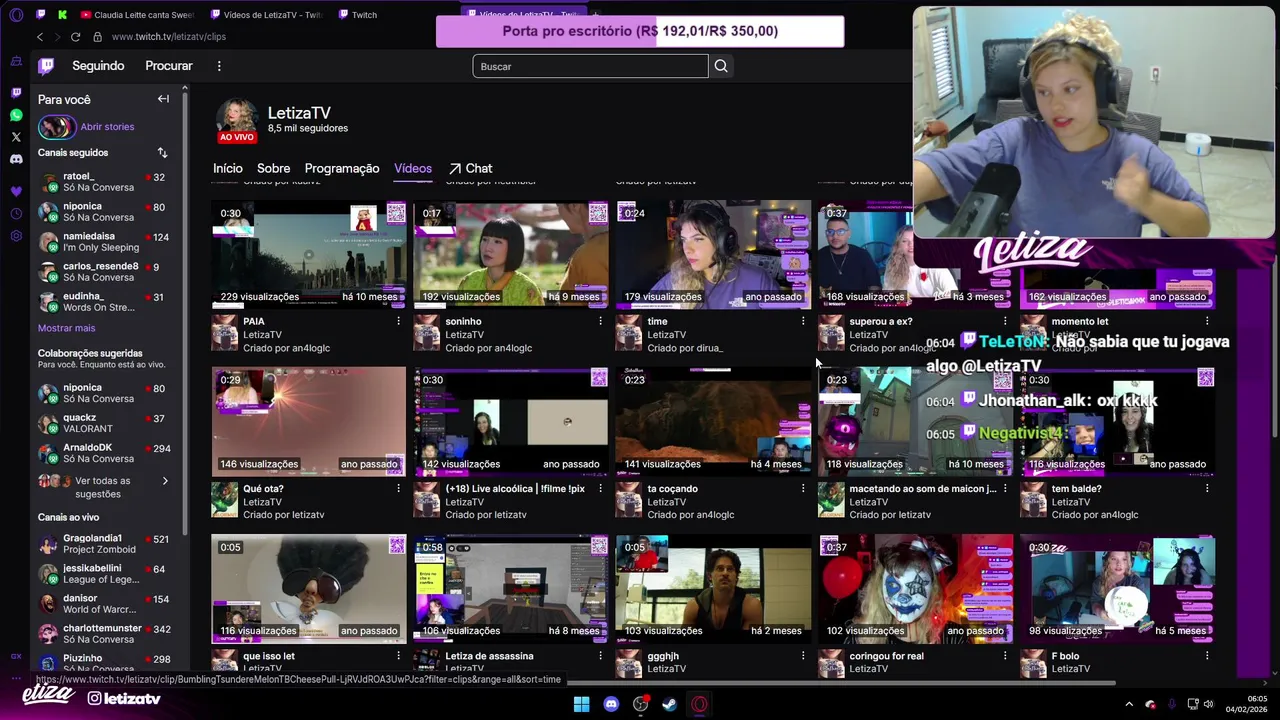Open Discord from the taskbar
Screen dimensions: 1280x720
[x=611, y=704]
